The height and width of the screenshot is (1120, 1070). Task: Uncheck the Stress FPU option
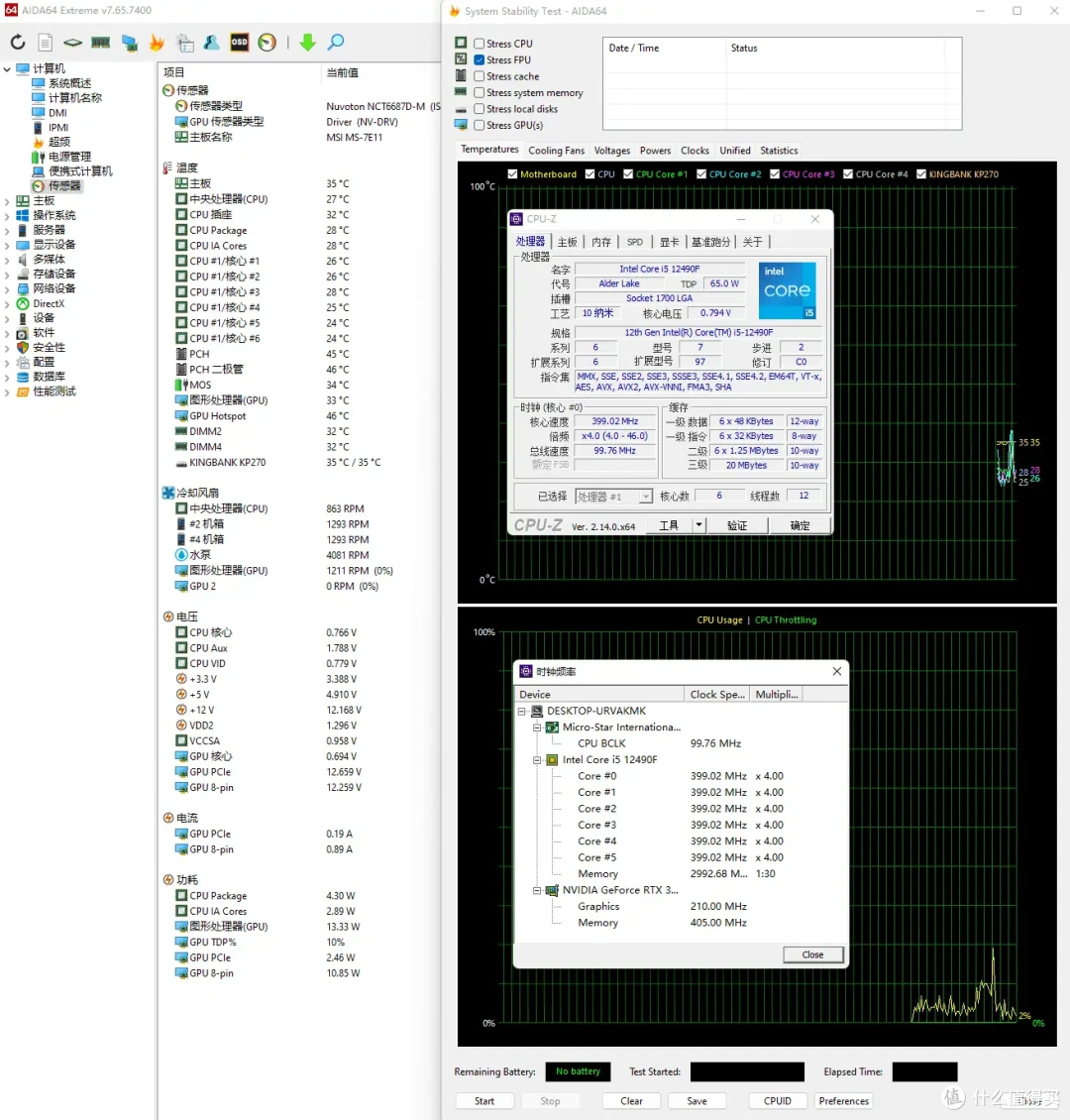tap(479, 60)
